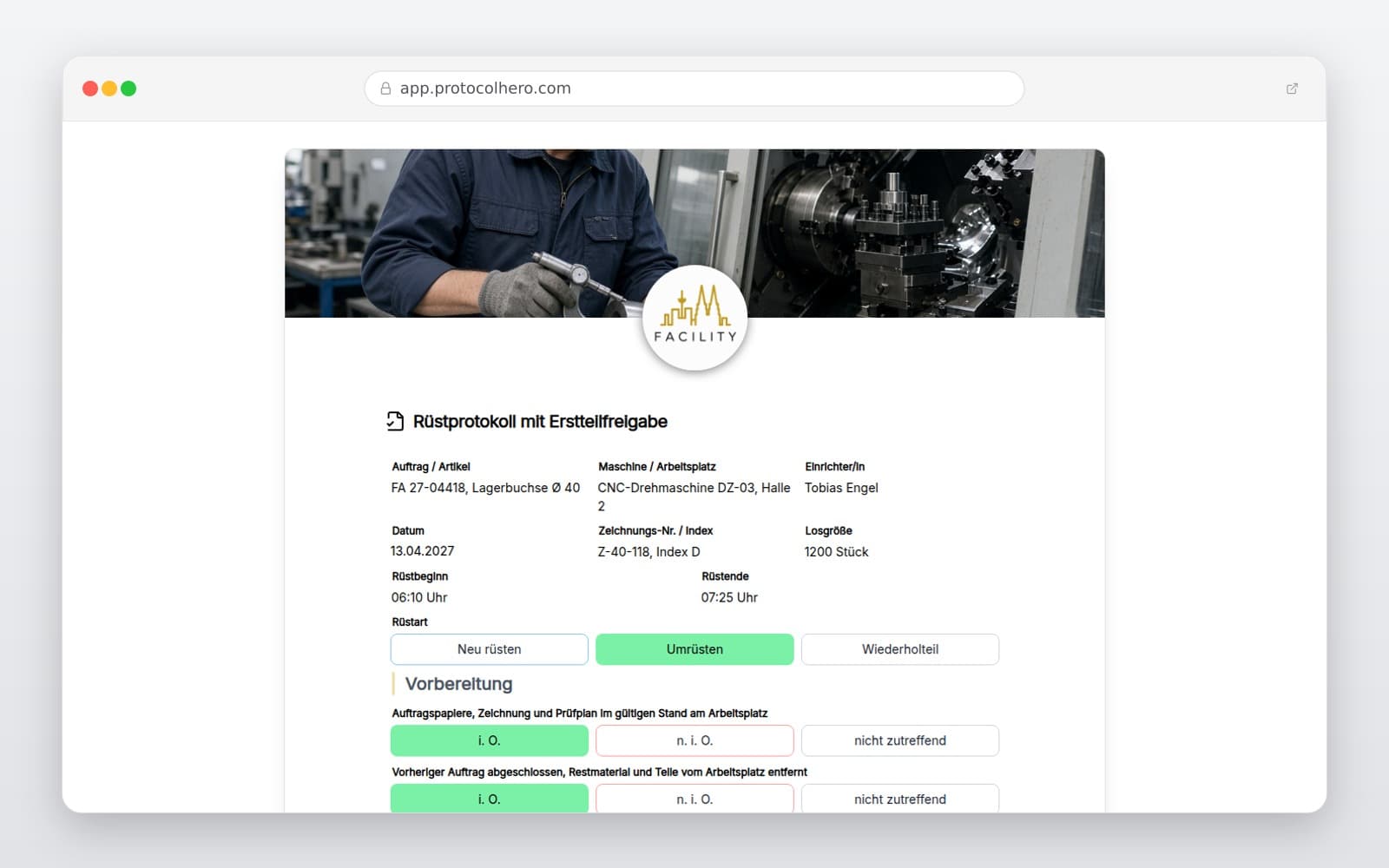
Task: Click the Rüstart field label
Action: 410,622
